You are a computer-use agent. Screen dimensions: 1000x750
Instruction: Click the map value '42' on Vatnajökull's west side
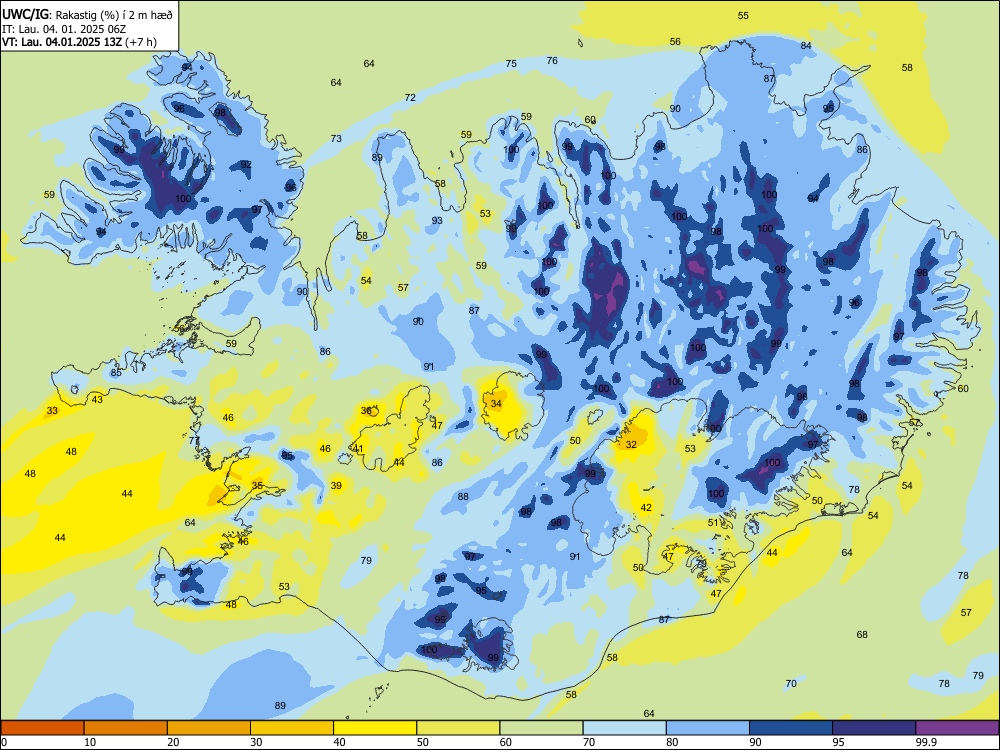(646, 508)
